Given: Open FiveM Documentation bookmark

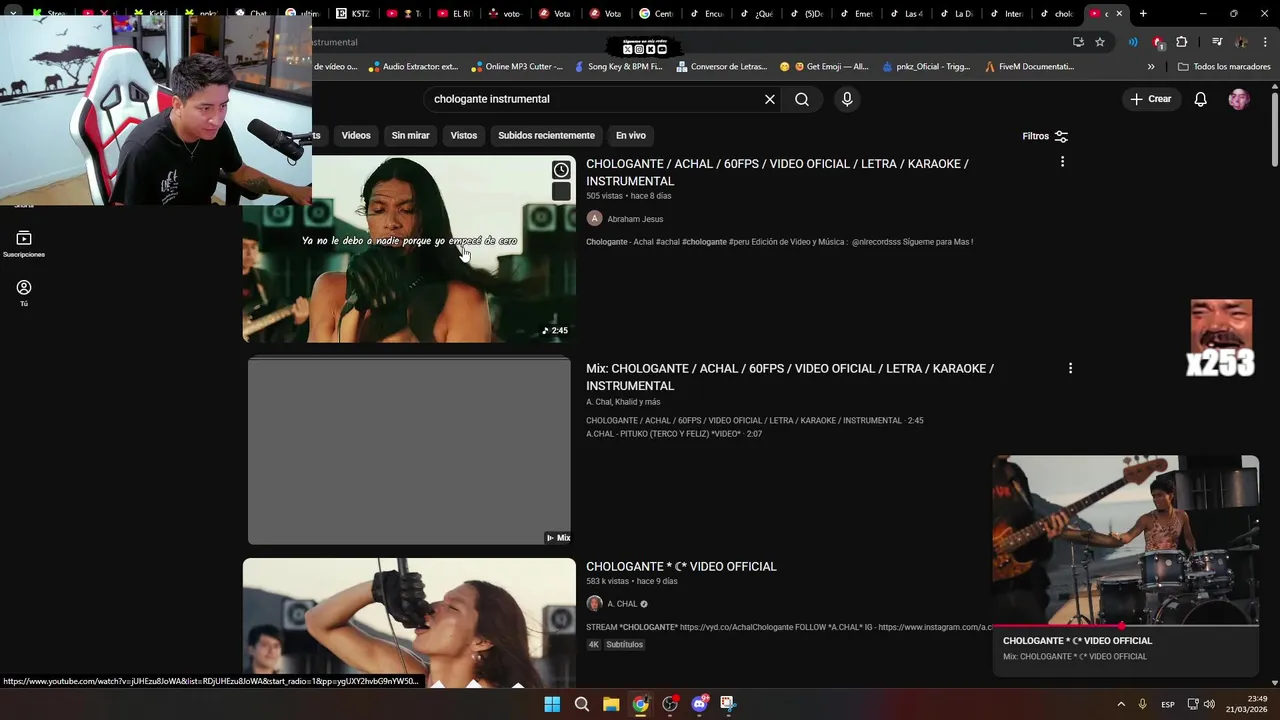Looking at the screenshot, I should pyautogui.click(x=1030, y=67).
